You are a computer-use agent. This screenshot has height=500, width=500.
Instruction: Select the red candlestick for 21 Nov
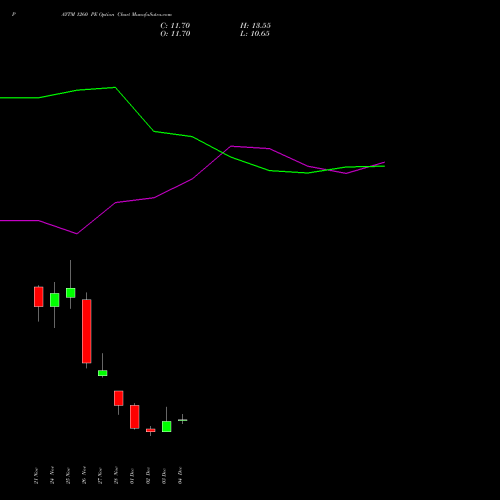coord(39,297)
